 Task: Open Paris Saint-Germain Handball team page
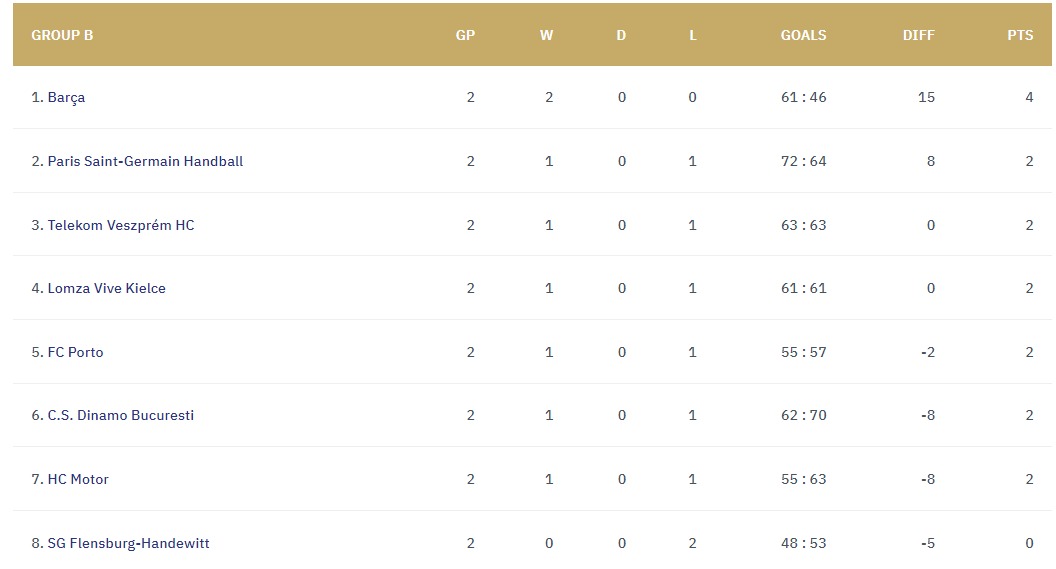[x=145, y=162]
